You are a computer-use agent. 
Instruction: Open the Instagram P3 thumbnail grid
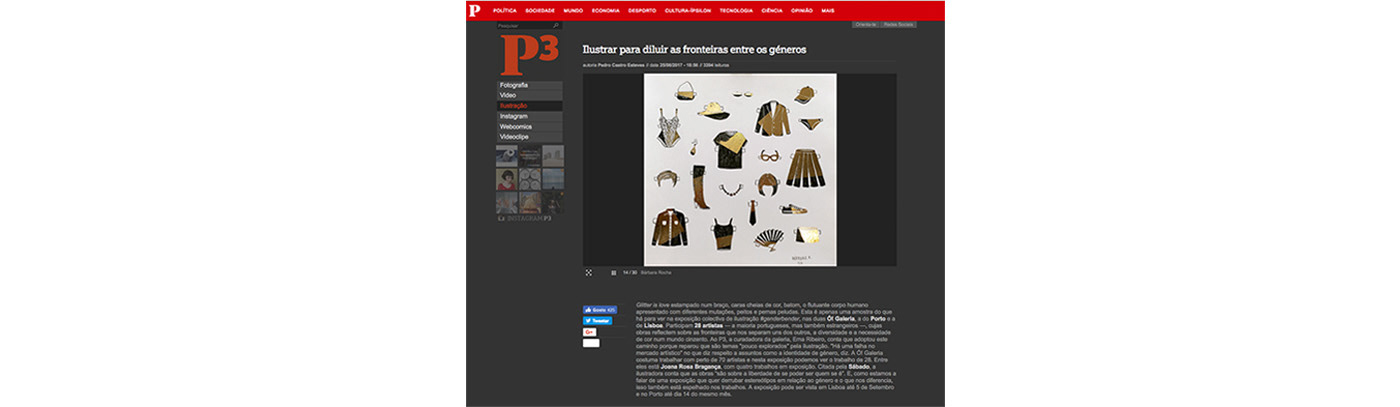530,179
